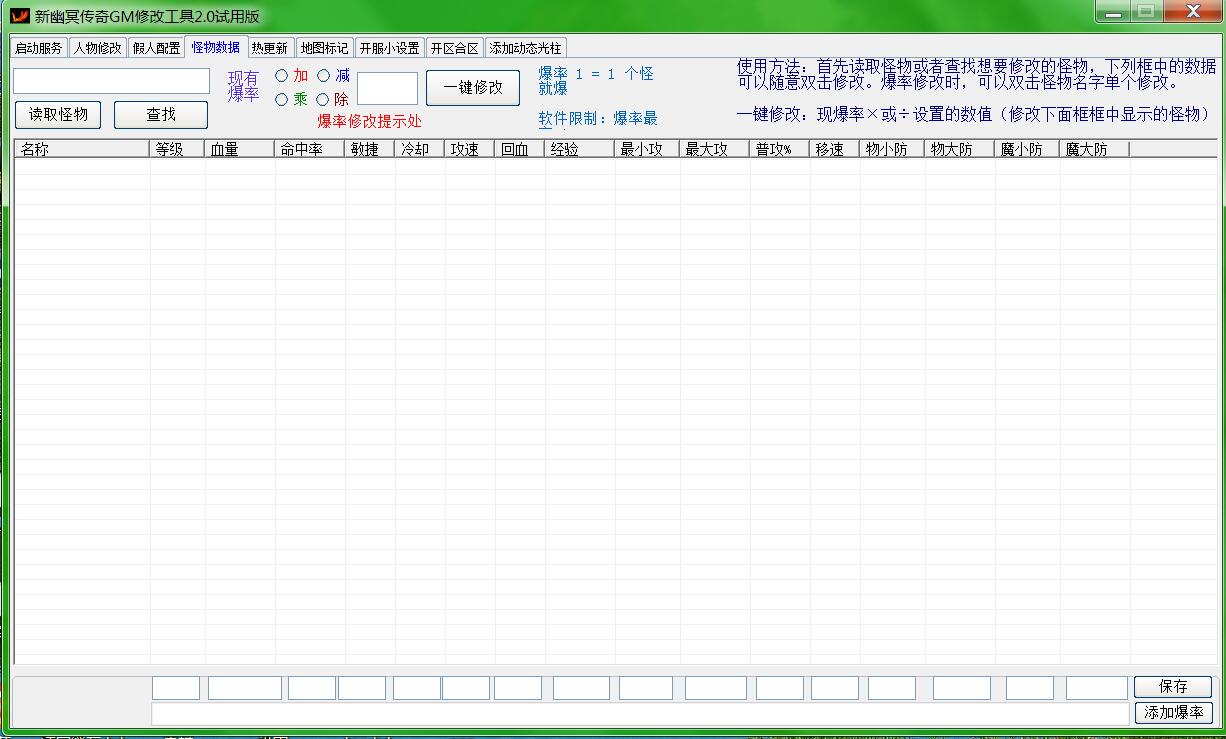Select the 减 radio button

(x=324, y=76)
